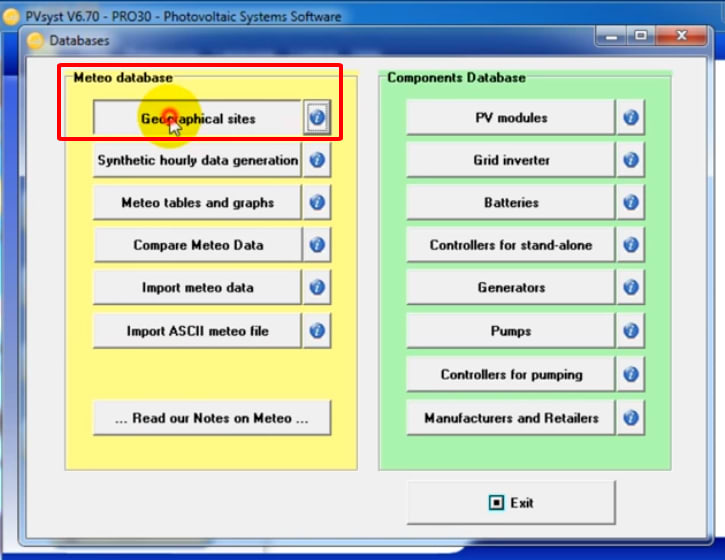Open Compare Meteo Data

pos(197,245)
